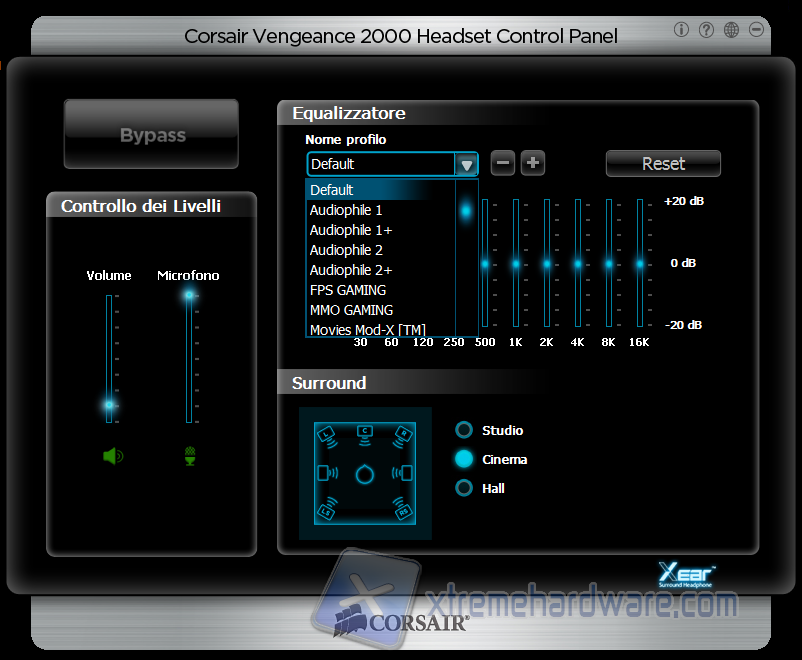Image resolution: width=802 pixels, height=660 pixels.
Task: Select the Studio surround mode
Action: (x=464, y=430)
